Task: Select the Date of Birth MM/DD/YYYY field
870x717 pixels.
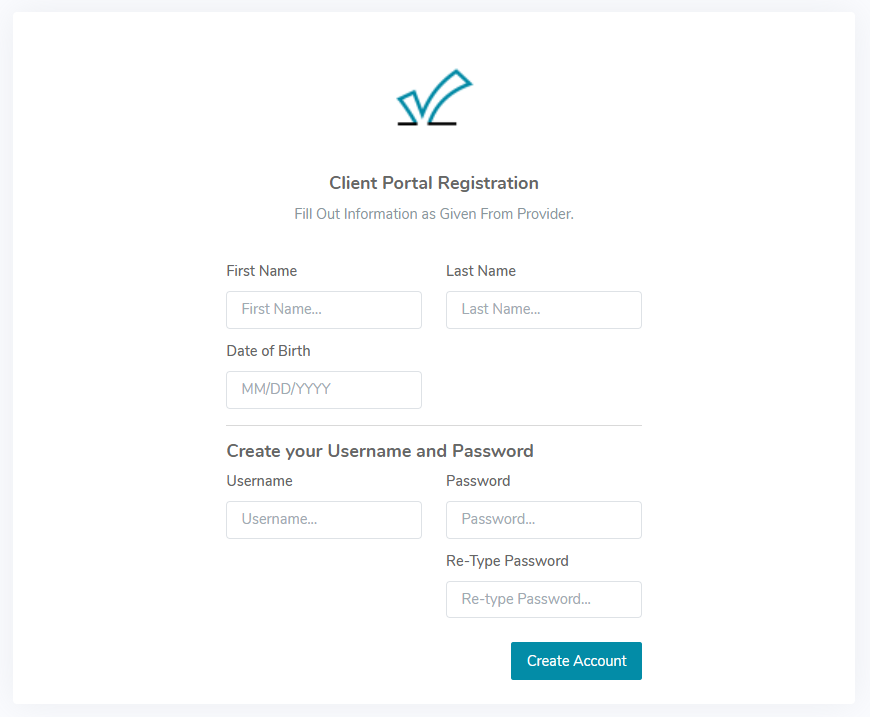Action: click(x=324, y=390)
